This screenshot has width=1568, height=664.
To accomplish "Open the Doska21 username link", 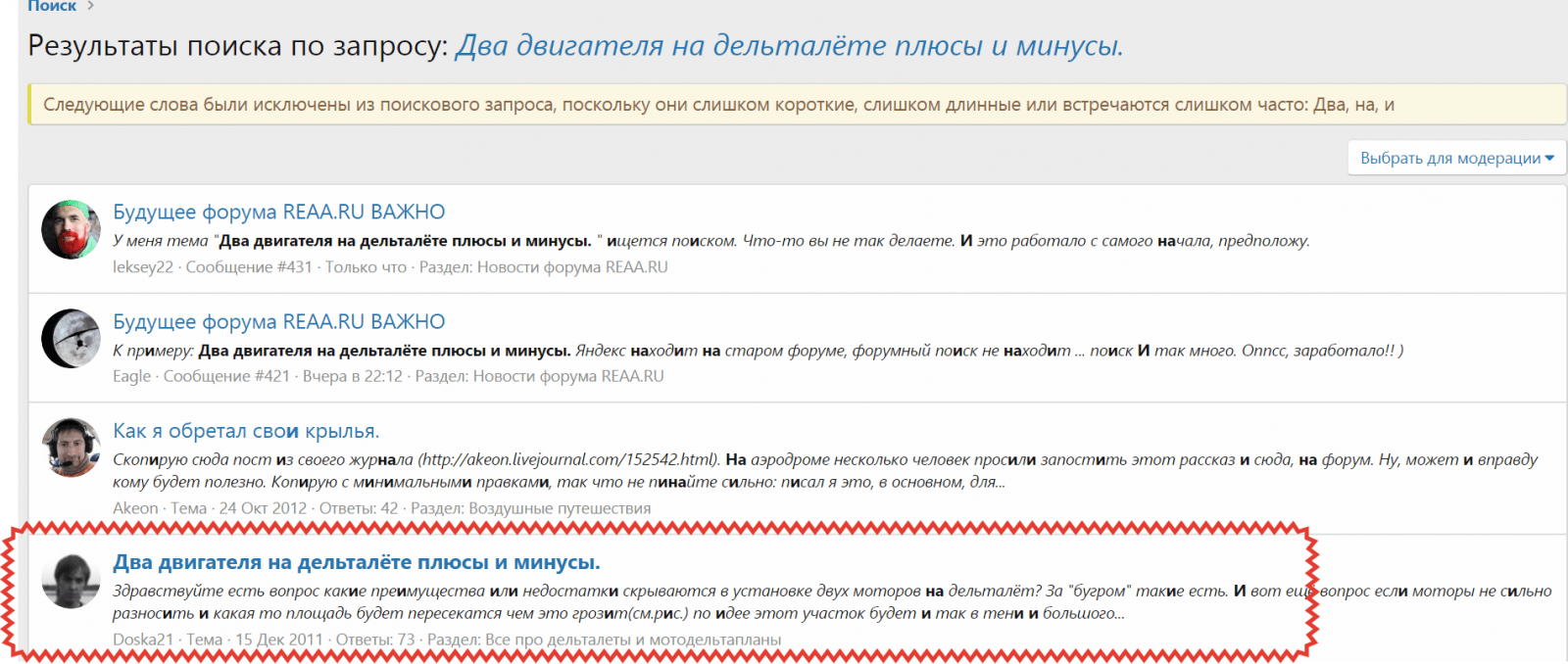I will click(x=143, y=640).
